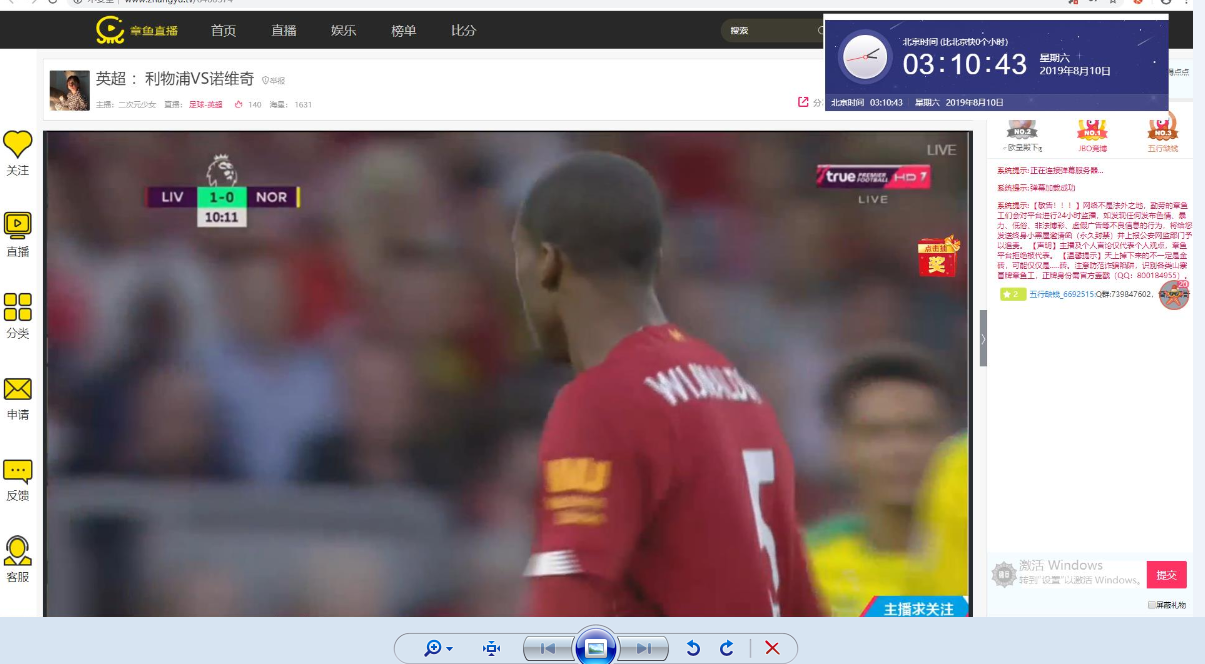Screen dimensions: 1205x664
Task: Select 娱乐 in top navigation
Action: [343, 31]
